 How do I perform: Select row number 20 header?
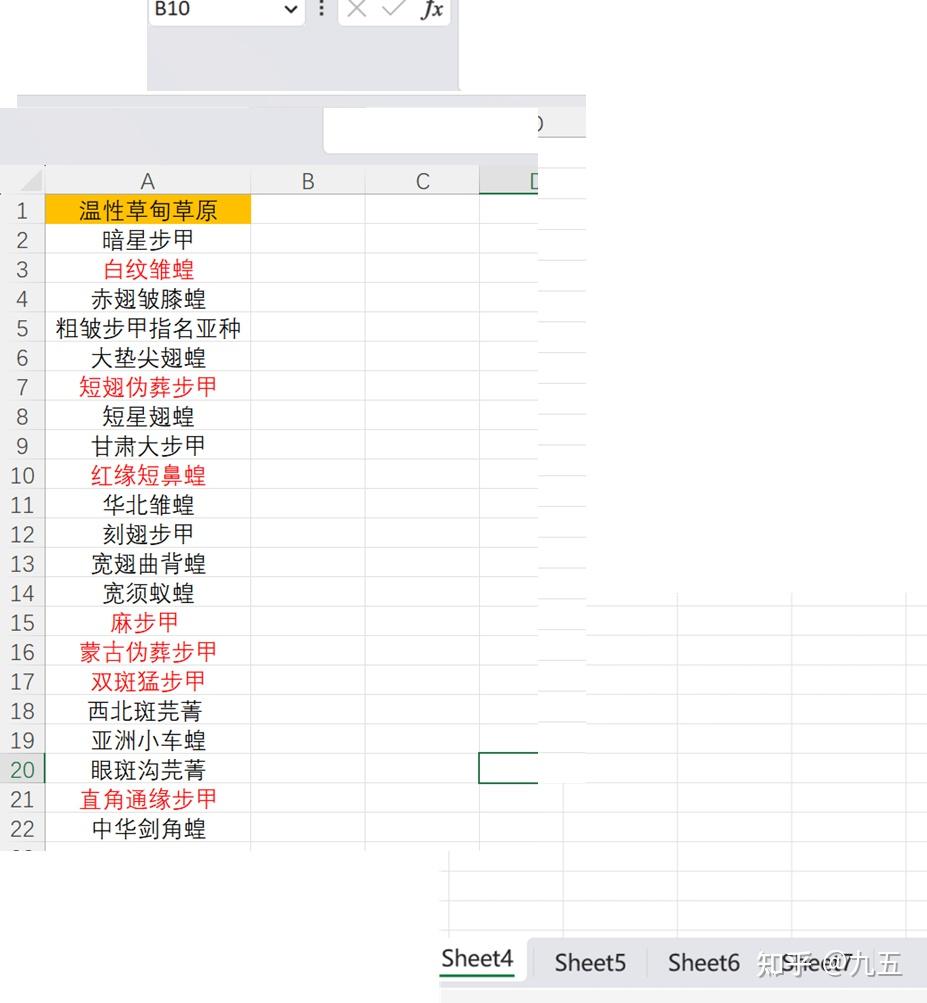point(22,769)
